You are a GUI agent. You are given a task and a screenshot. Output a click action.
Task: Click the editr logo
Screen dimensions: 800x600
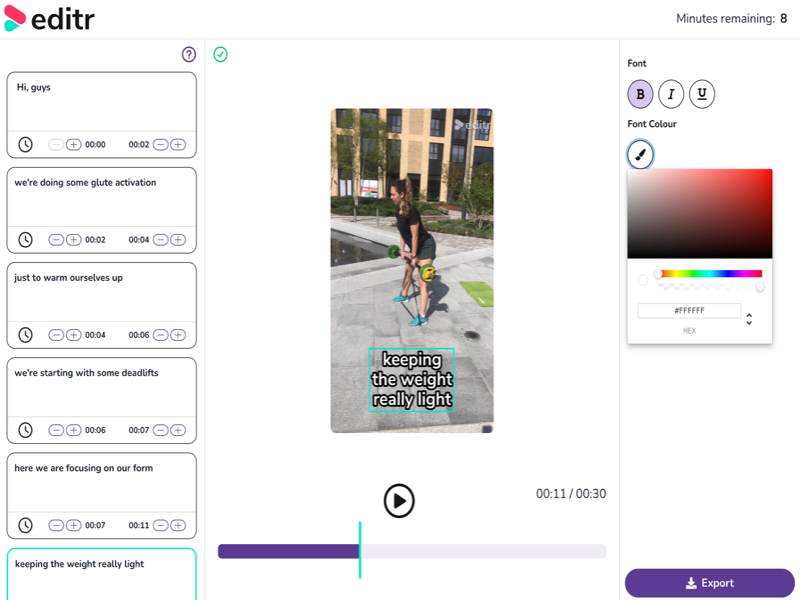[49, 19]
